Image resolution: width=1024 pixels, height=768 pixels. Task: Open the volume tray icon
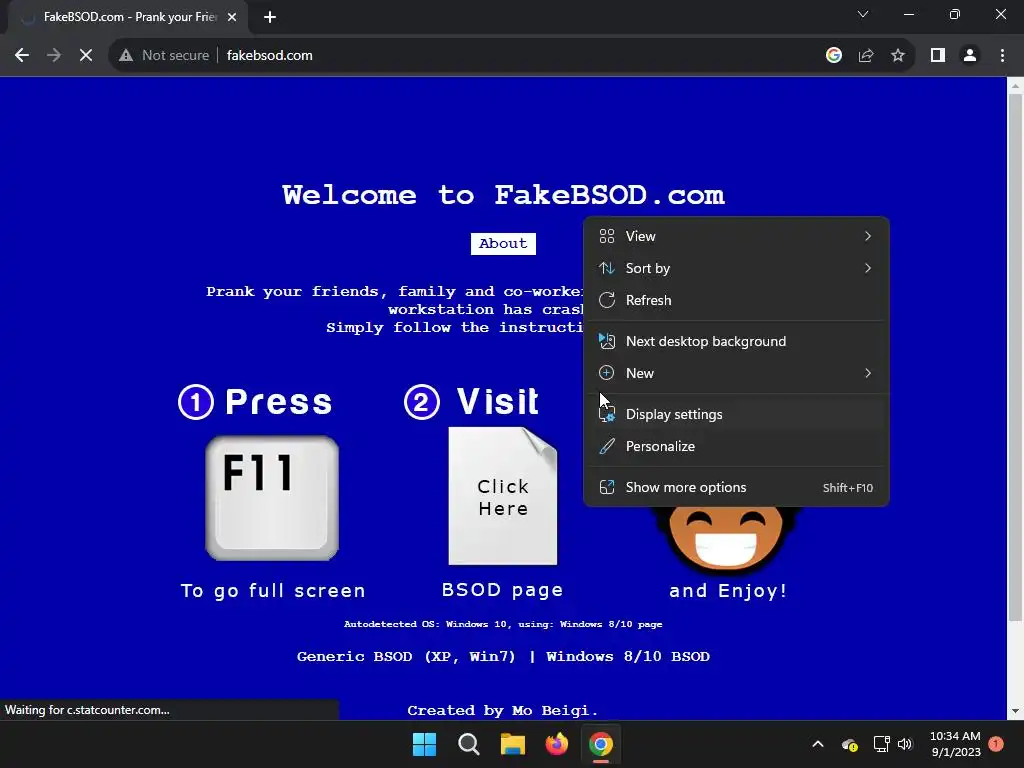904,744
